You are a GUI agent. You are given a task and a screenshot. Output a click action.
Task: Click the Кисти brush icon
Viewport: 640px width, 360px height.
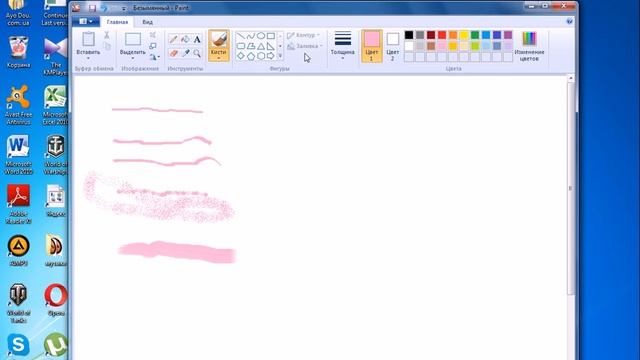pyautogui.click(x=219, y=40)
